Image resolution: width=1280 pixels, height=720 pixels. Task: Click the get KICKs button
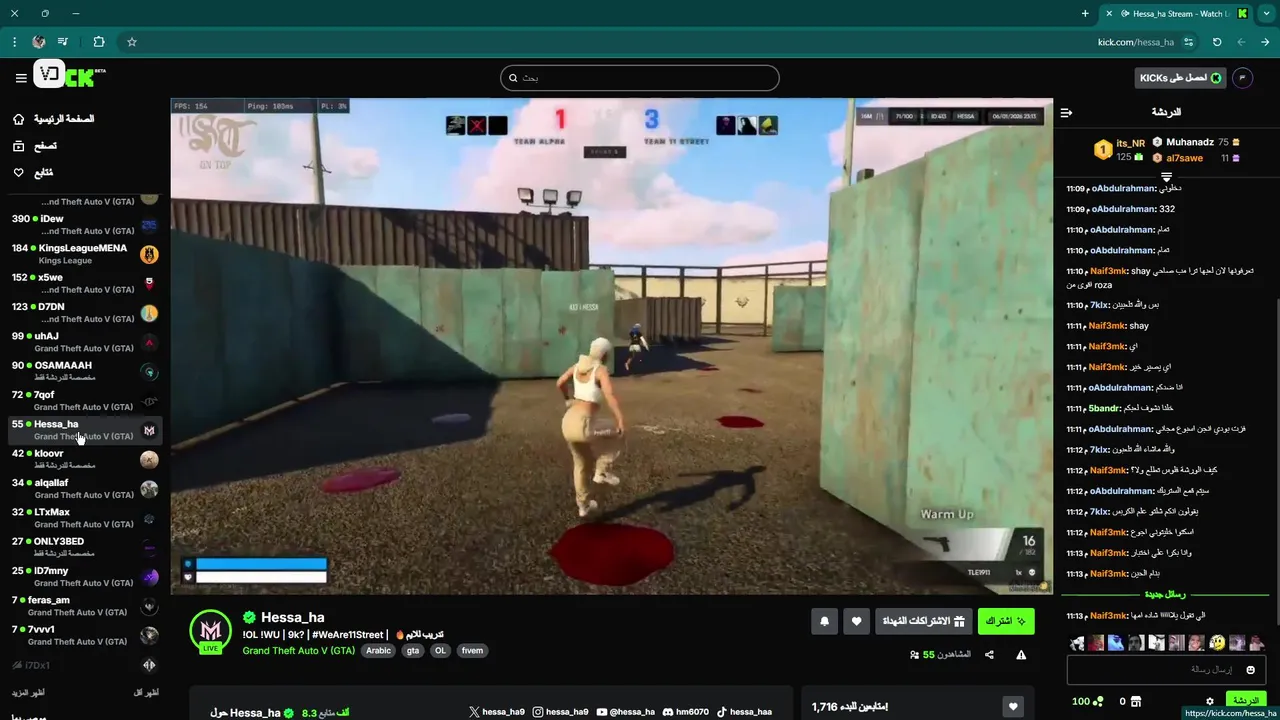tap(1181, 78)
